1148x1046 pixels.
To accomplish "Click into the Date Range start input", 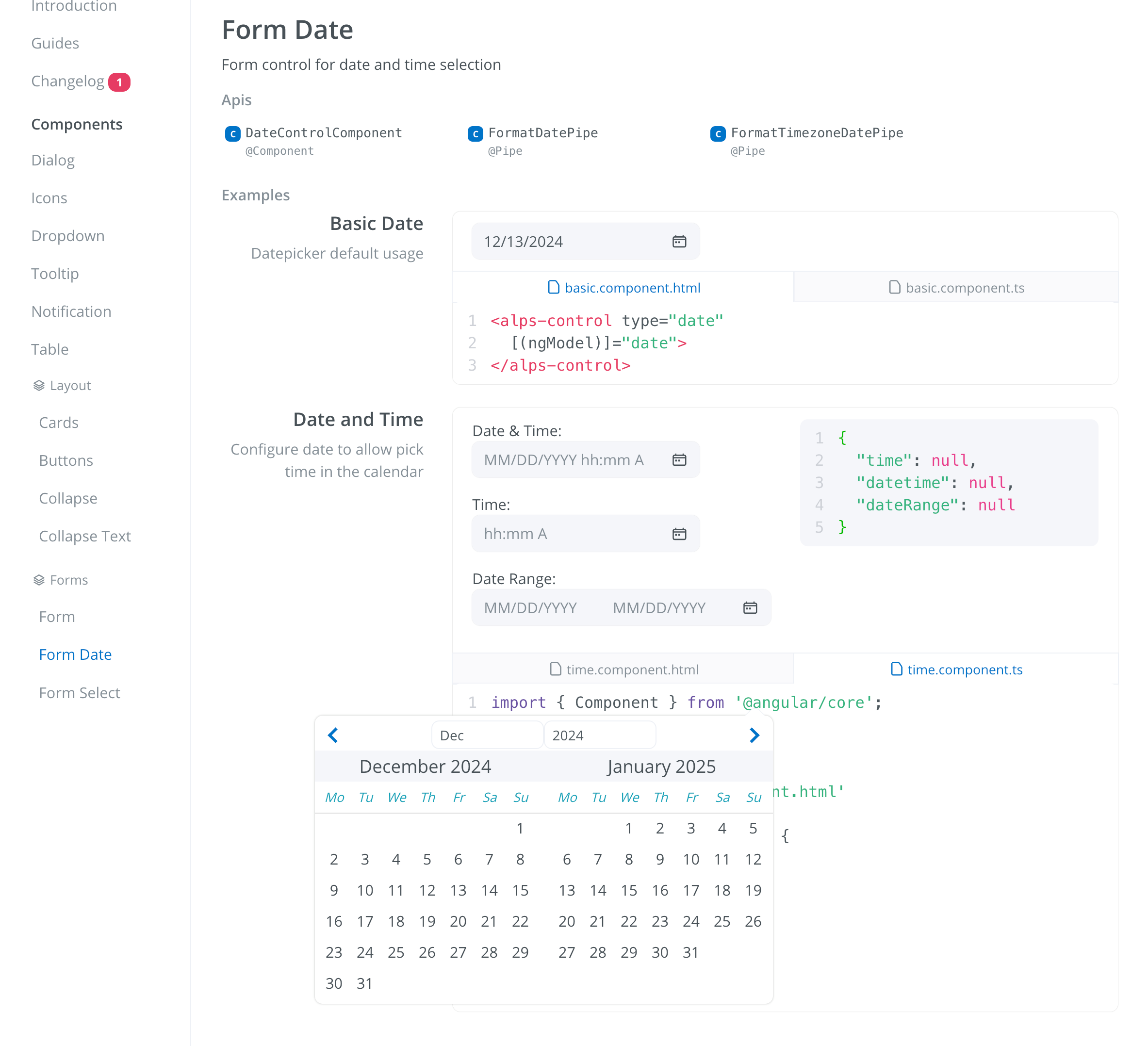I will click(x=531, y=607).
